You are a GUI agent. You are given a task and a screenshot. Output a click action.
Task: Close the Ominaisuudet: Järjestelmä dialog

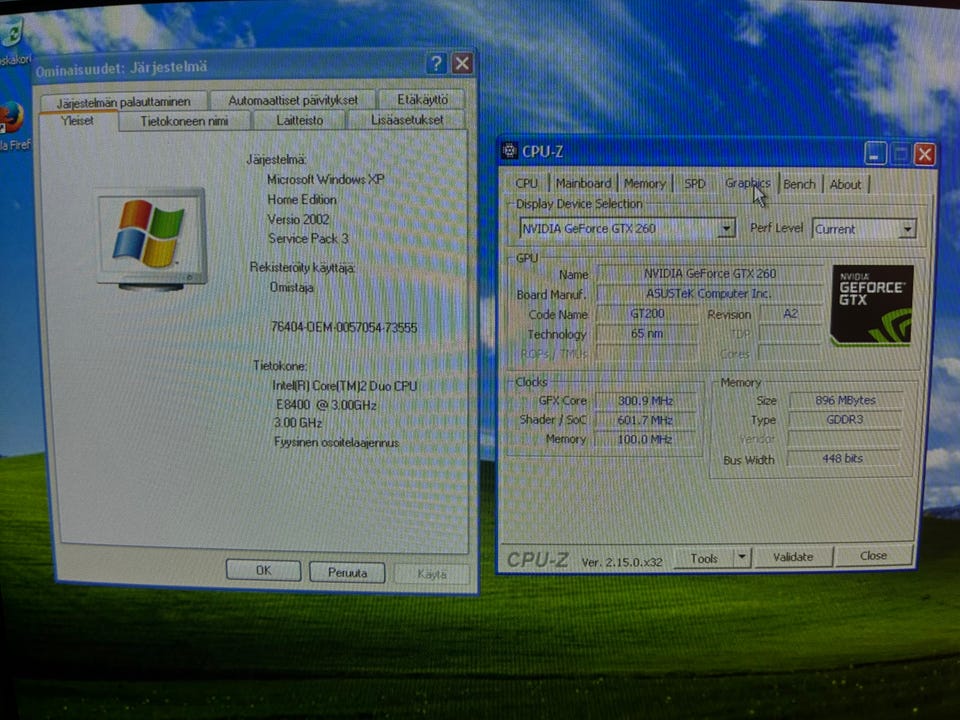click(x=462, y=62)
